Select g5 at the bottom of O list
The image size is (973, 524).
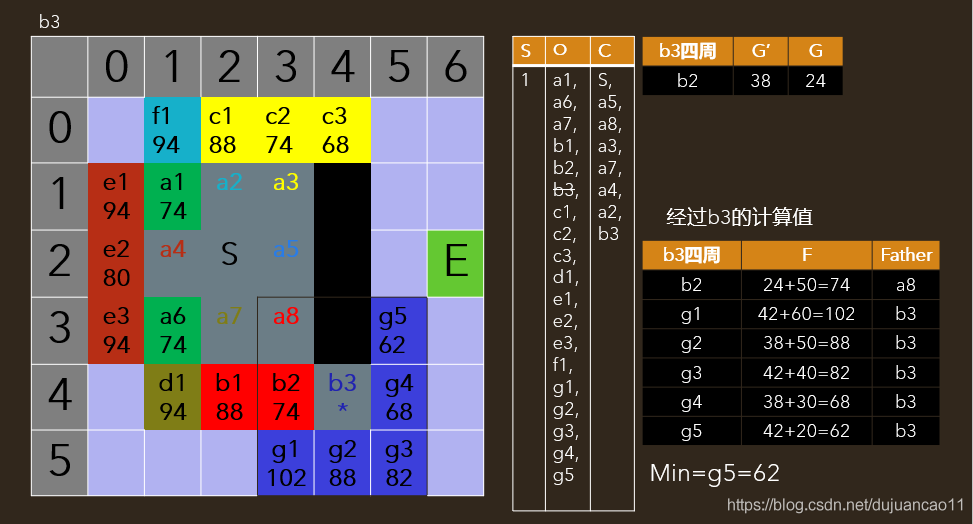[x=563, y=476]
